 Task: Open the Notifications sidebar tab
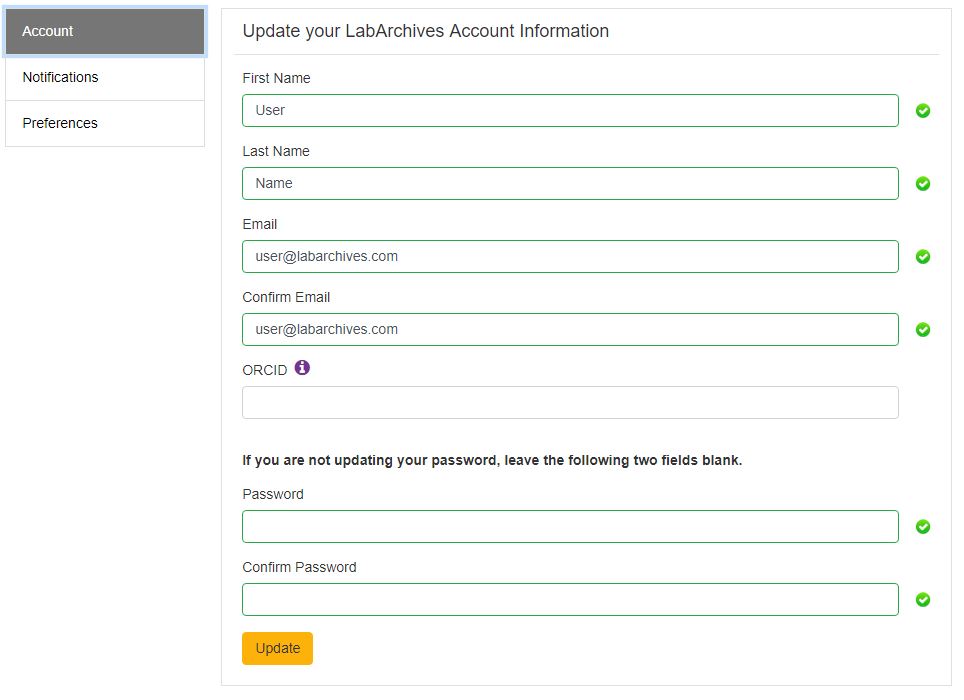[x=105, y=77]
